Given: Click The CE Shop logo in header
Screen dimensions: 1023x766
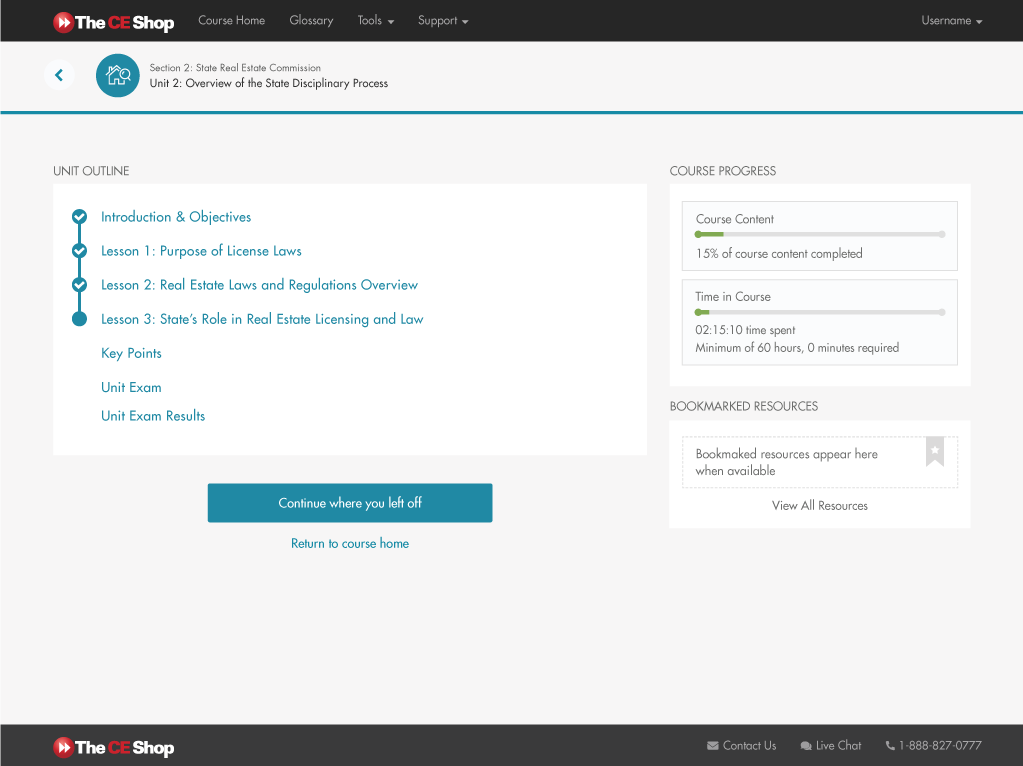Looking at the screenshot, I should [x=114, y=22].
